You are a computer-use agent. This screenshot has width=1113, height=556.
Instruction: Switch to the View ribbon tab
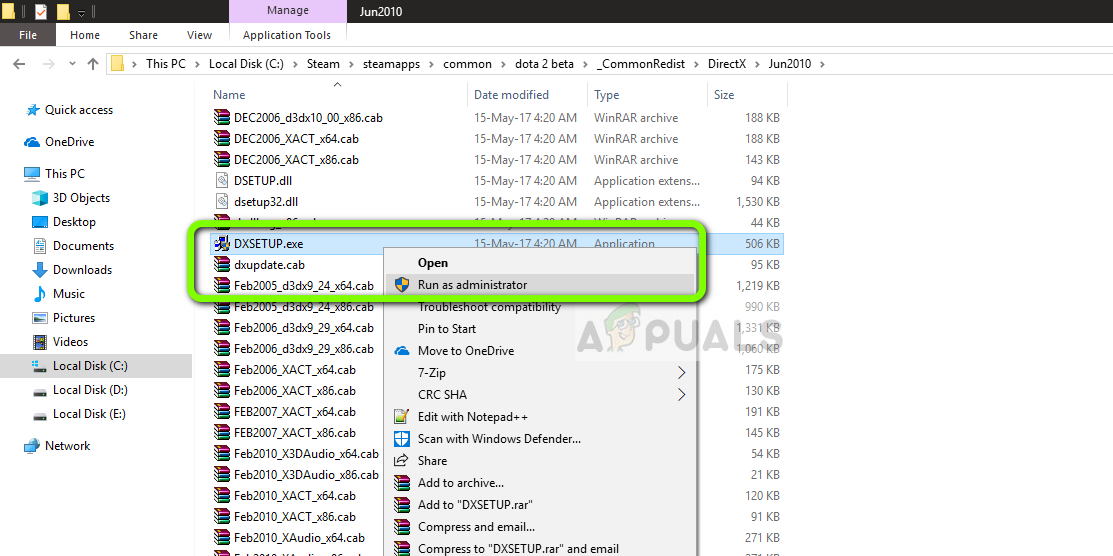pos(199,35)
